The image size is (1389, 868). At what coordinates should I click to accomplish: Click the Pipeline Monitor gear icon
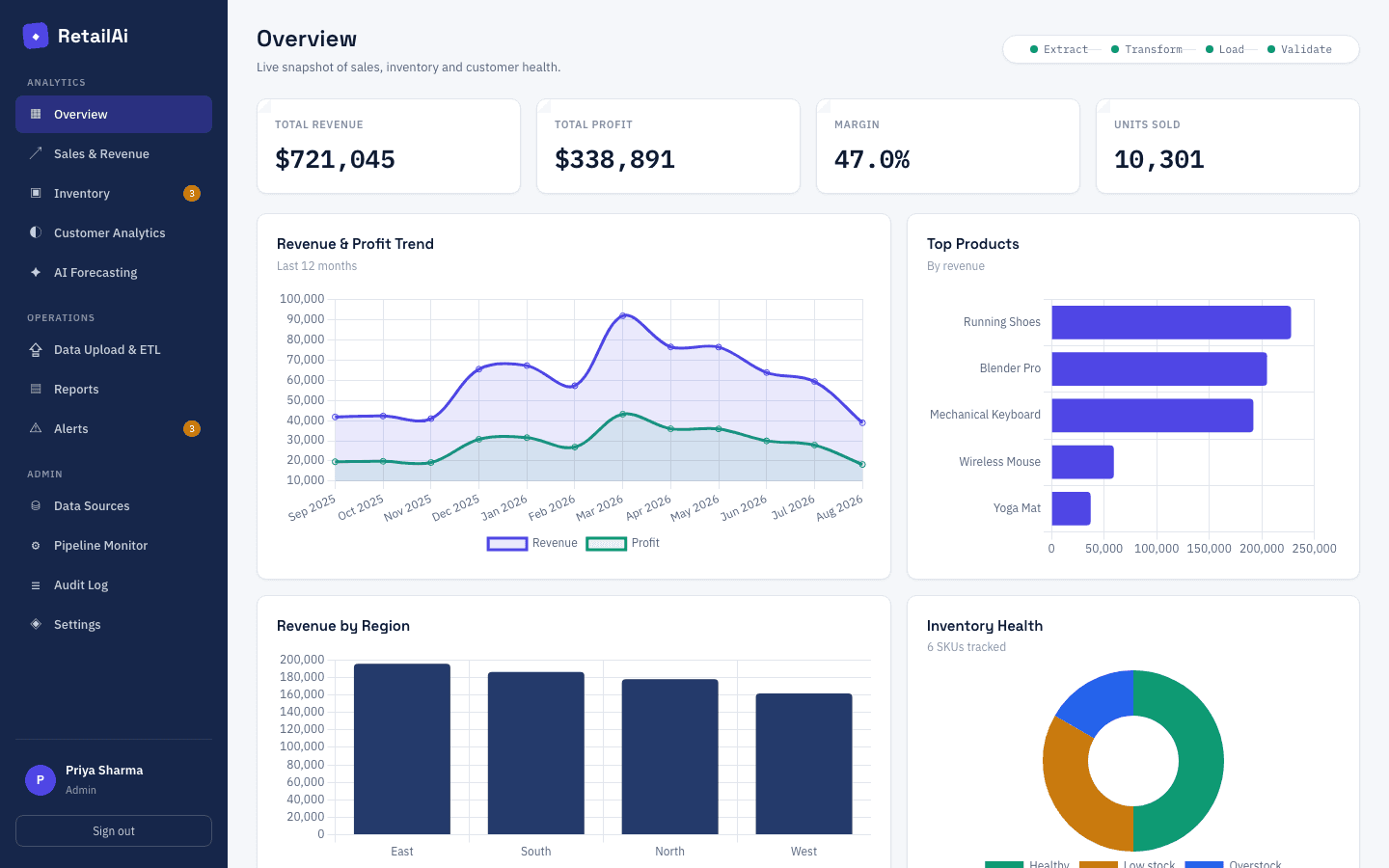click(36, 545)
